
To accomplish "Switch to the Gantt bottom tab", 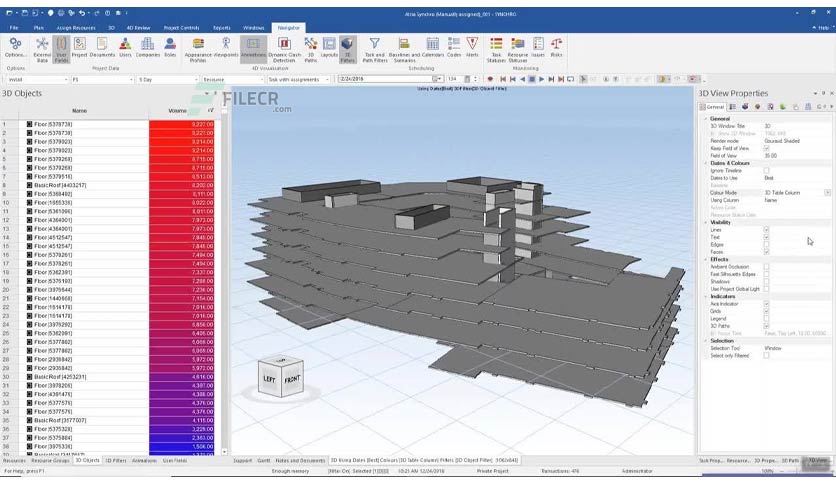I will (264, 461).
